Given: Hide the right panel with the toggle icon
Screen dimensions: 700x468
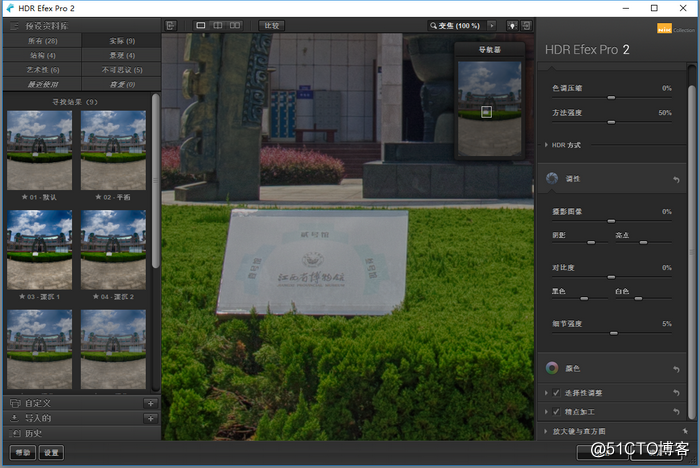Looking at the screenshot, I should click(527, 25).
